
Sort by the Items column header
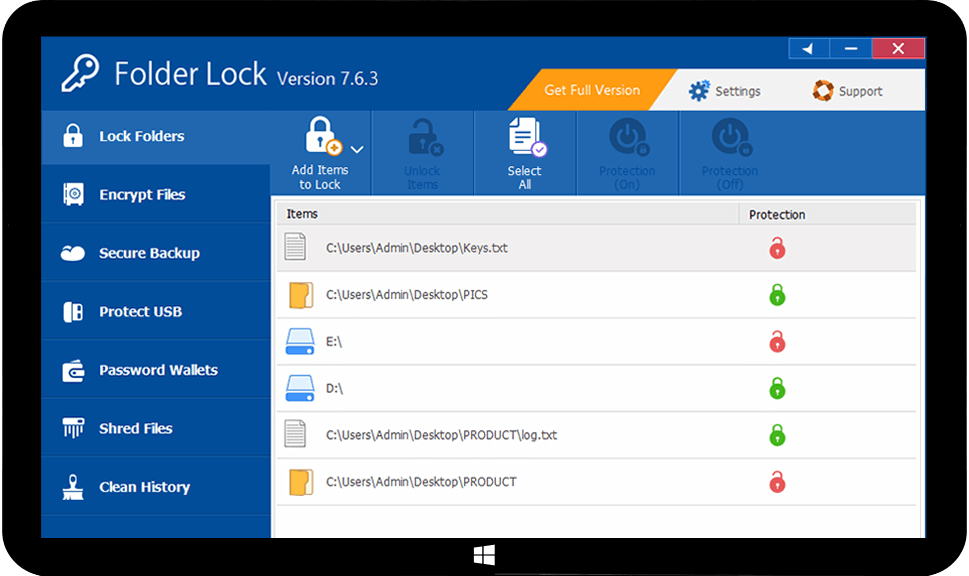click(x=507, y=214)
